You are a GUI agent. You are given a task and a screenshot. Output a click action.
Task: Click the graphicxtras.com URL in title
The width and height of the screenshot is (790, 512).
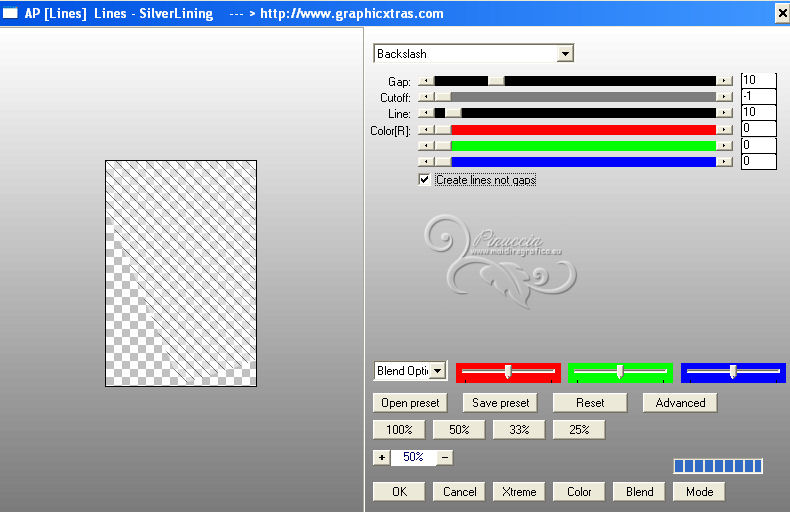(x=352, y=14)
